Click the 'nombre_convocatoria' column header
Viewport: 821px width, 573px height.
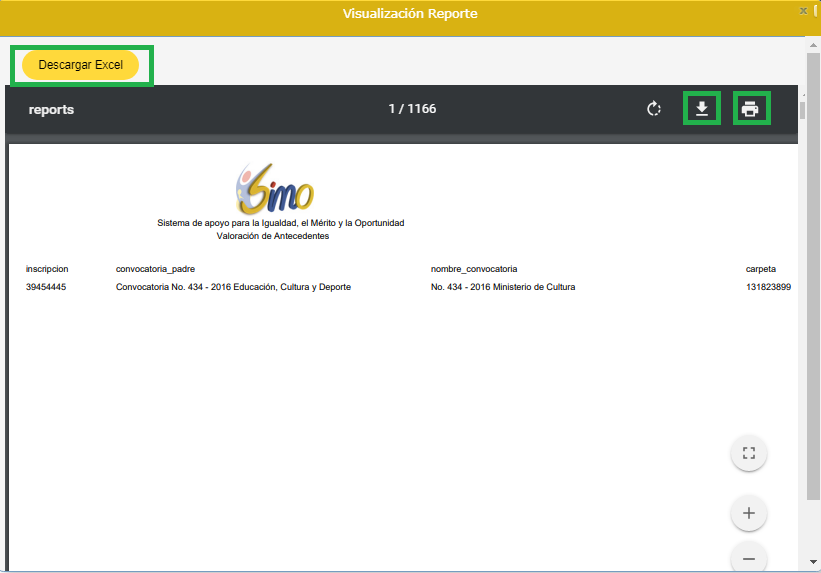pyautogui.click(x=474, y=269)
